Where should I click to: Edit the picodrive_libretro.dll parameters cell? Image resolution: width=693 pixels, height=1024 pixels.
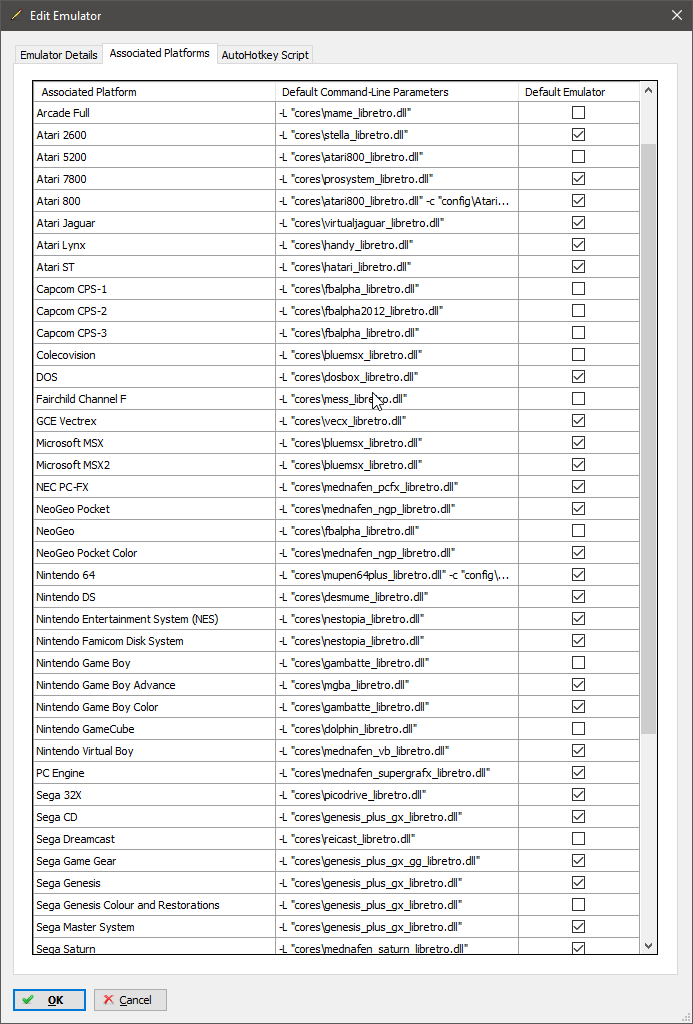pos(397,795)
